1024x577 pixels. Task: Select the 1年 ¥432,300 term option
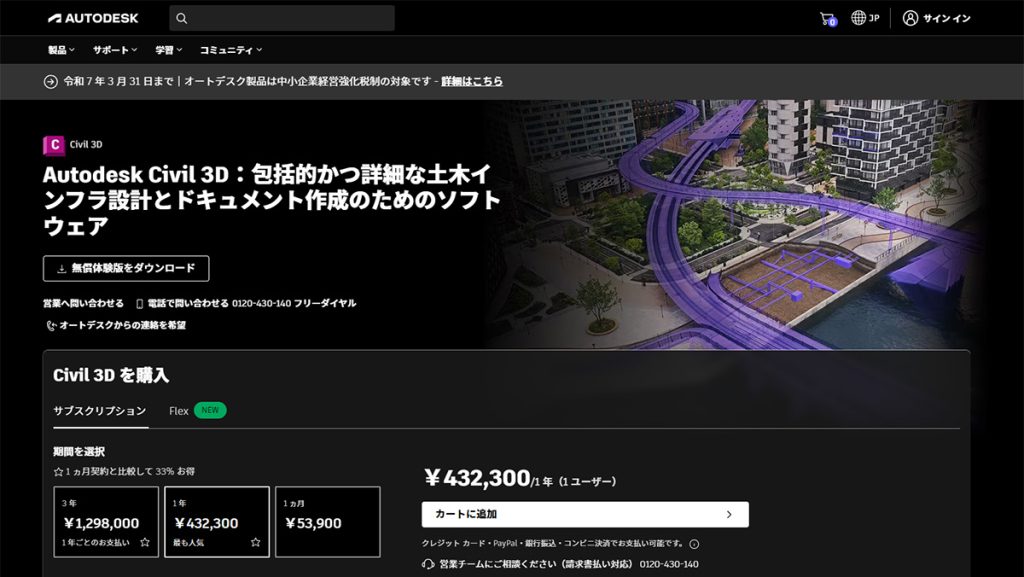click(x=217, y=522)
